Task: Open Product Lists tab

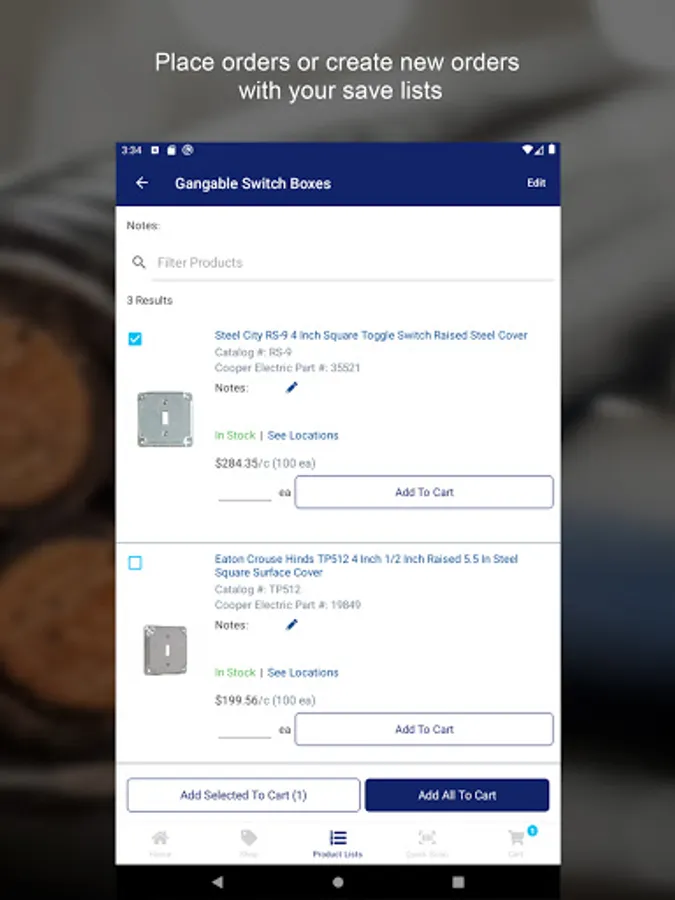Action: [x=338, y=843]
